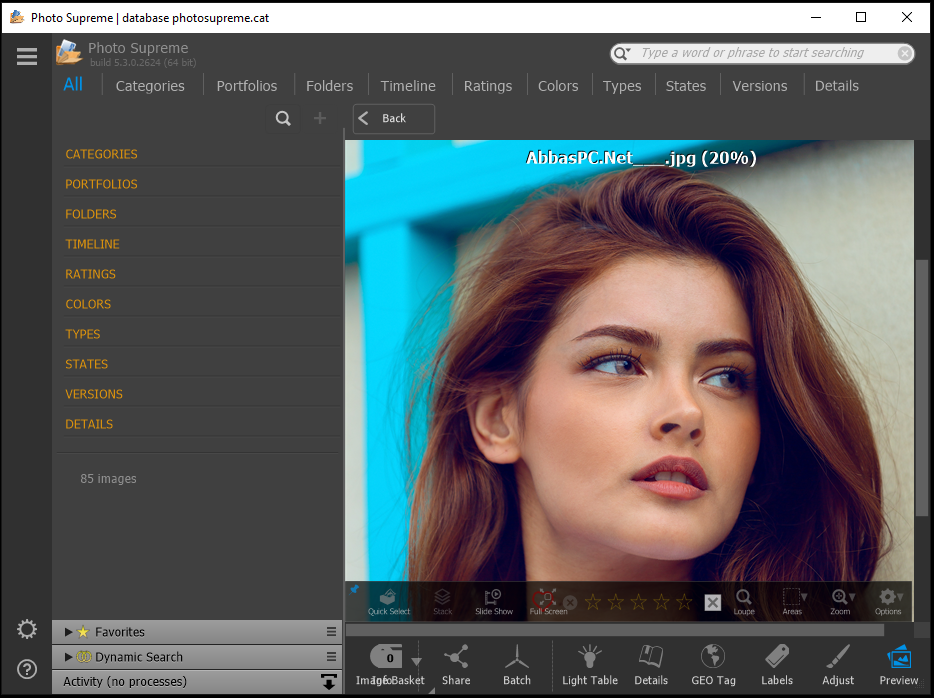
Task: Open the Dynamic Search panel menu icon
Action: coord(331,656)
